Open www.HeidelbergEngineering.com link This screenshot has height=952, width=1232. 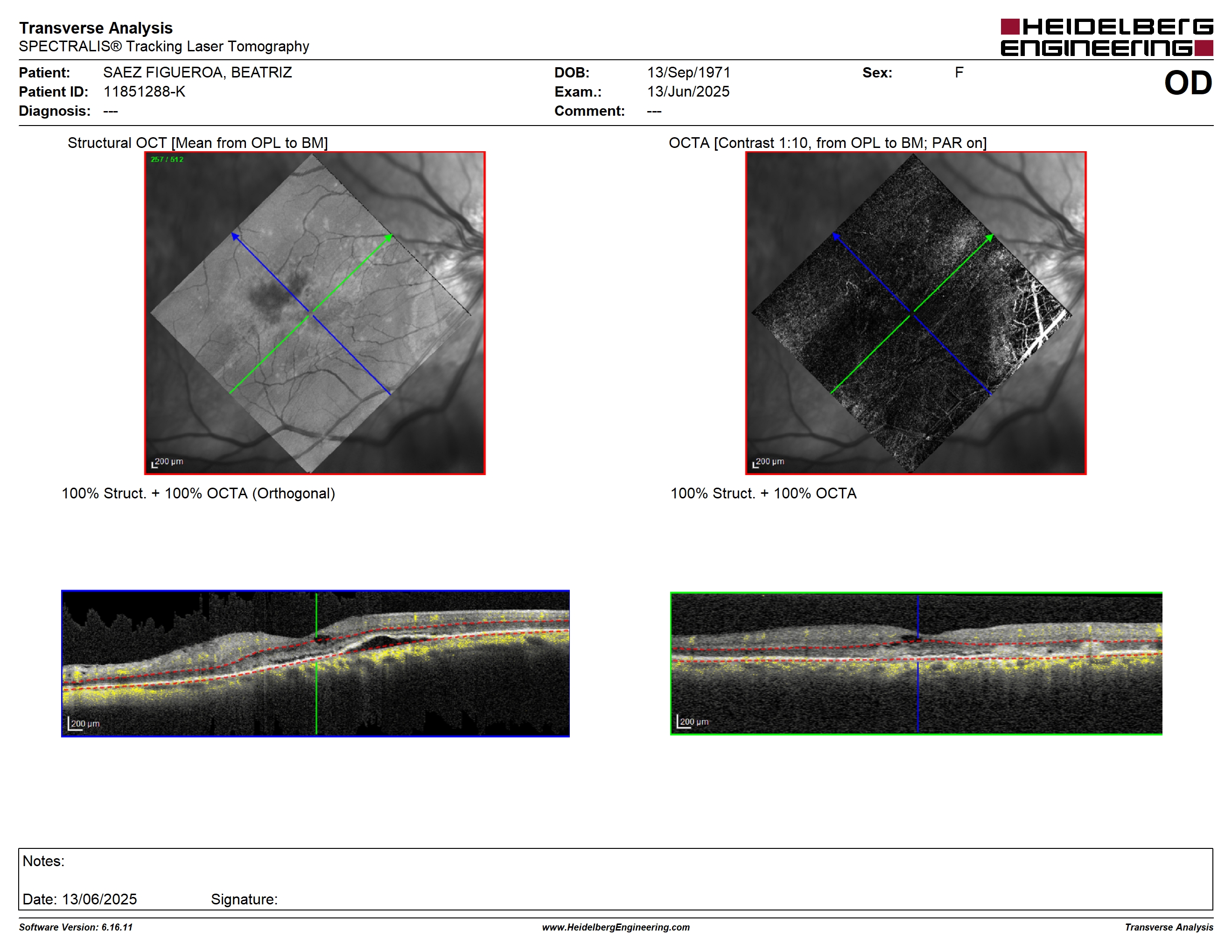(616, 927)
